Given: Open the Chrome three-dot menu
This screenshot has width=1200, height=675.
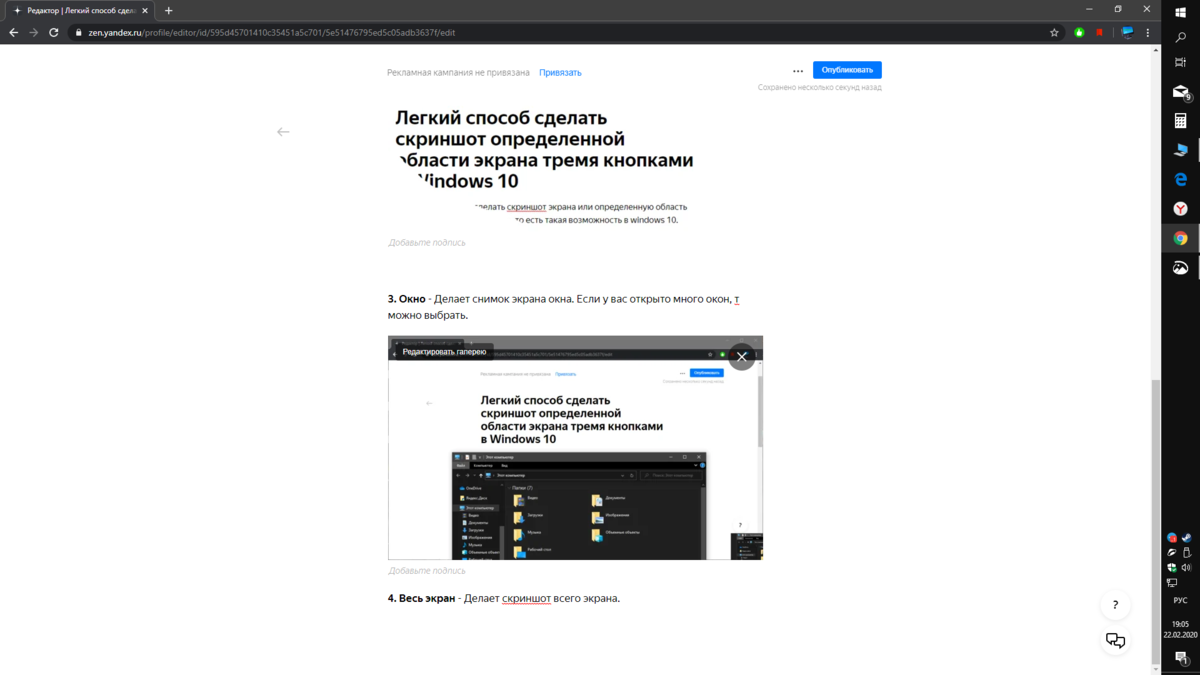Looking at the screenshot, I should 1148,32.
